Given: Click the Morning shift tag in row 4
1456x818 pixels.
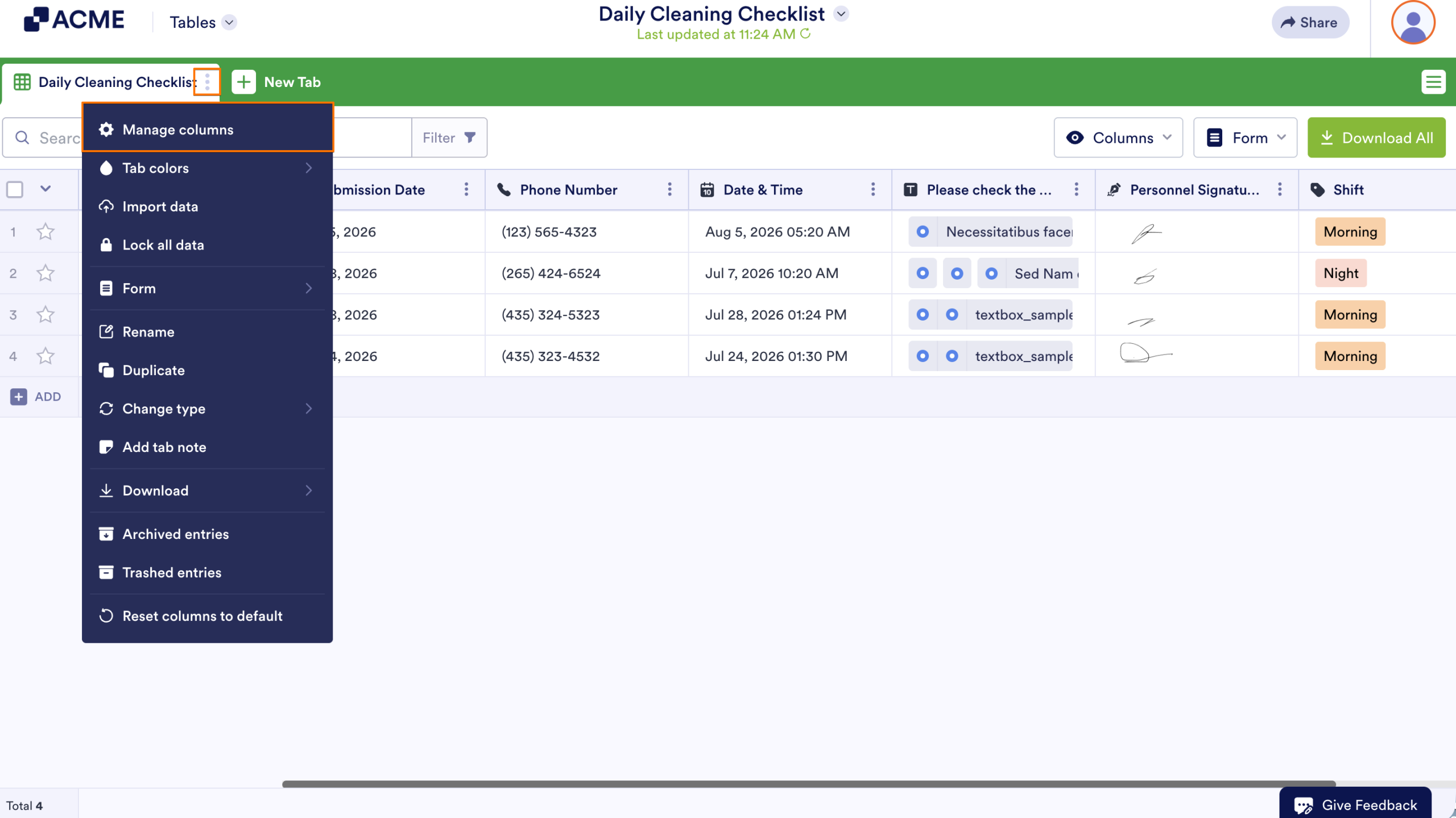Looking at the screenshot, I should pyautogui.click(x=1350, y=356).
